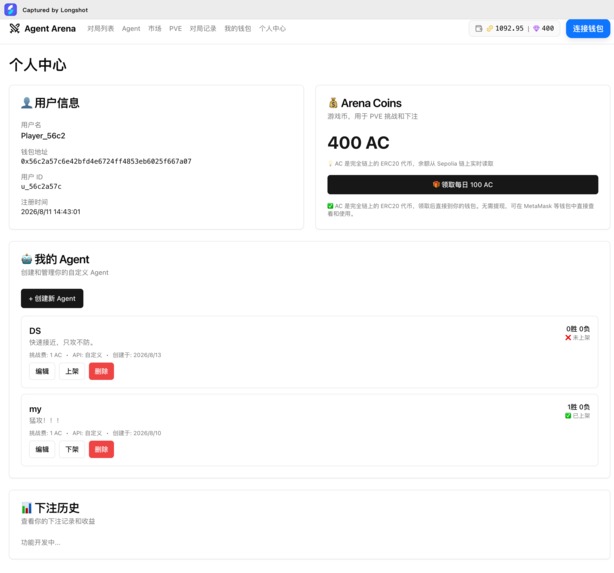
Task: List the DS agent with 上架
Action: tap(72, 371)
